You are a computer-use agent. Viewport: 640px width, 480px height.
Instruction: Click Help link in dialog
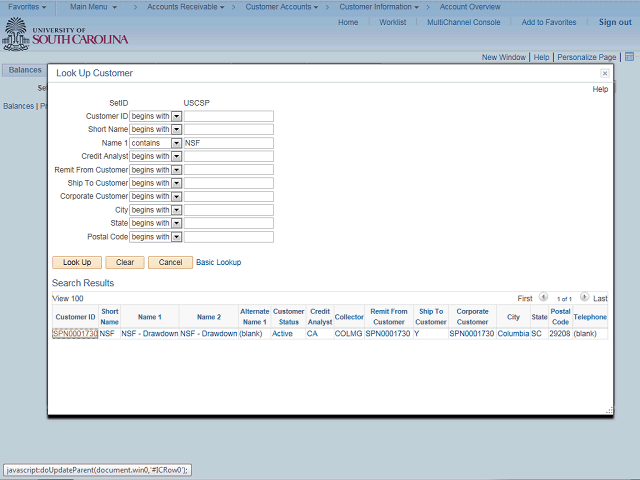point(600,89)
